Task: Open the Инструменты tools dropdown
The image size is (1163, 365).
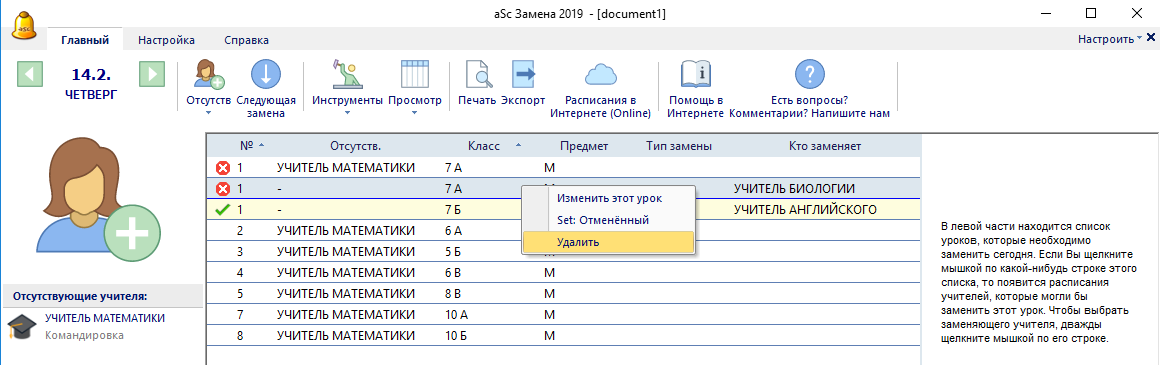Action: tap(347, 88)
